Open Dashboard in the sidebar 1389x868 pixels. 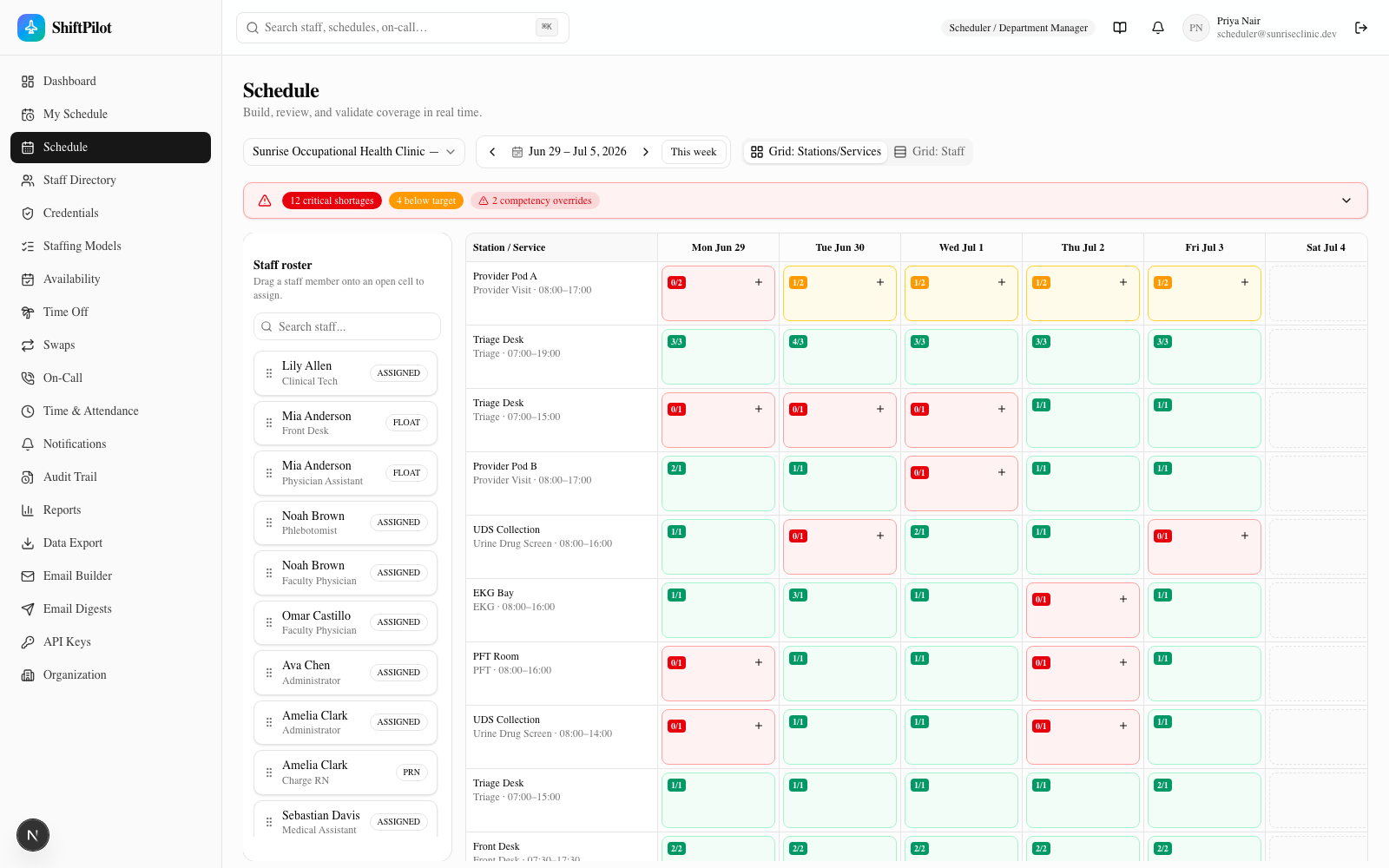click(110, 82)
